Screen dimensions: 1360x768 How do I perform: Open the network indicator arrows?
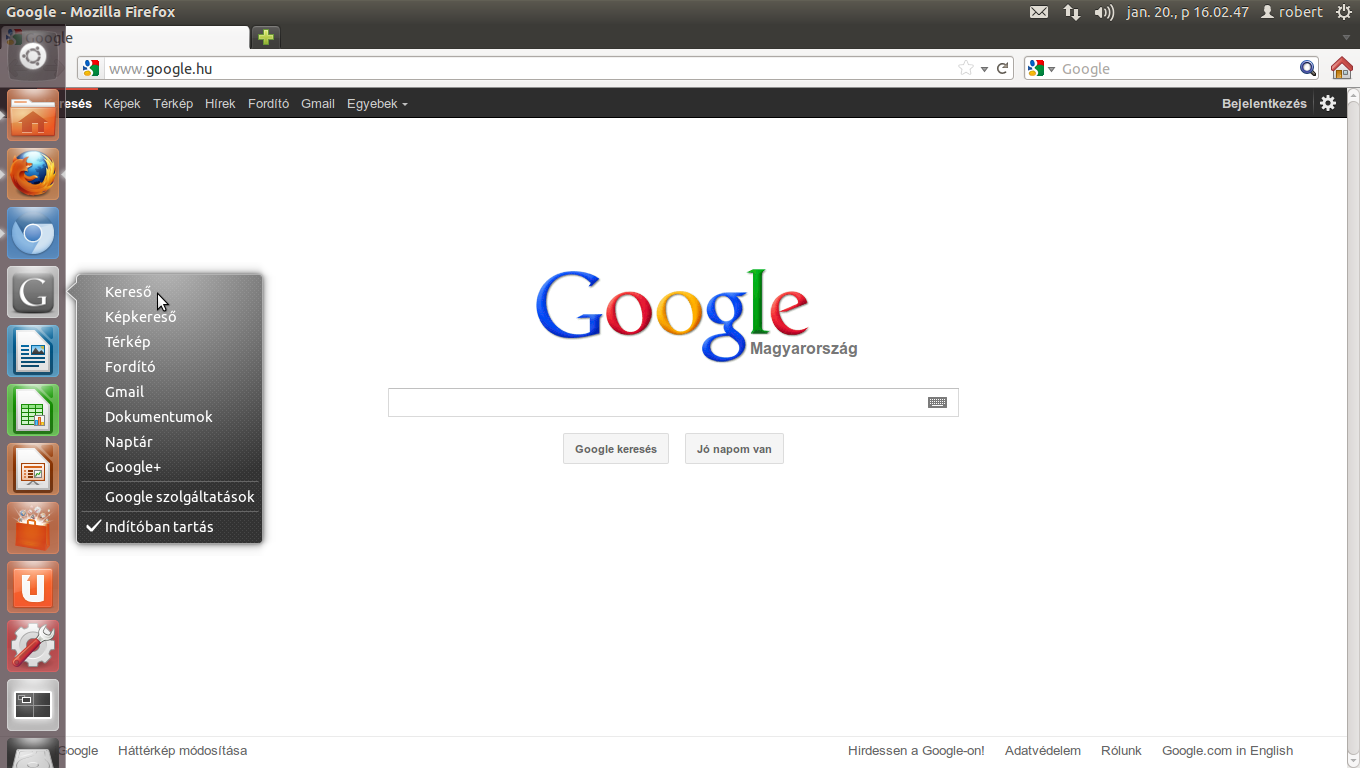[x=1072, y=12]
